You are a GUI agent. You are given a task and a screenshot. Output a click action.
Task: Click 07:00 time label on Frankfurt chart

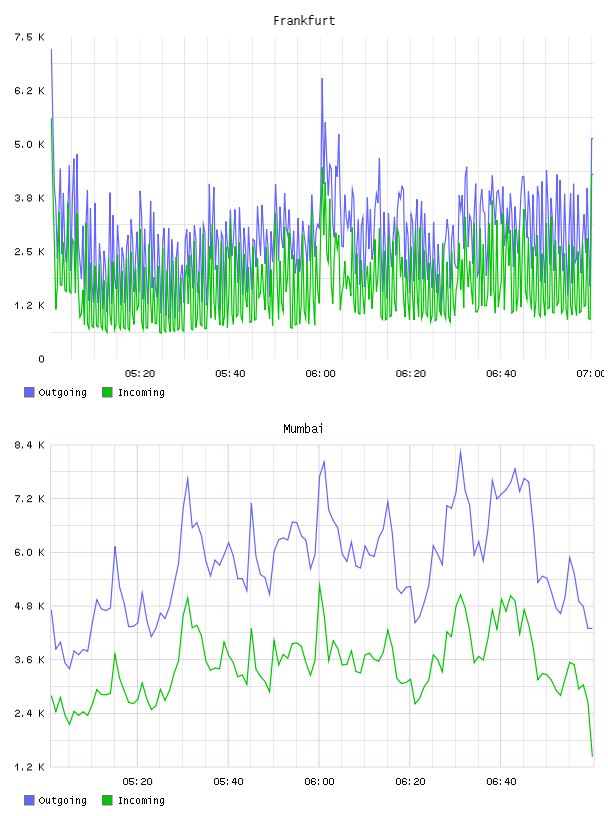(x=590, y=374)
